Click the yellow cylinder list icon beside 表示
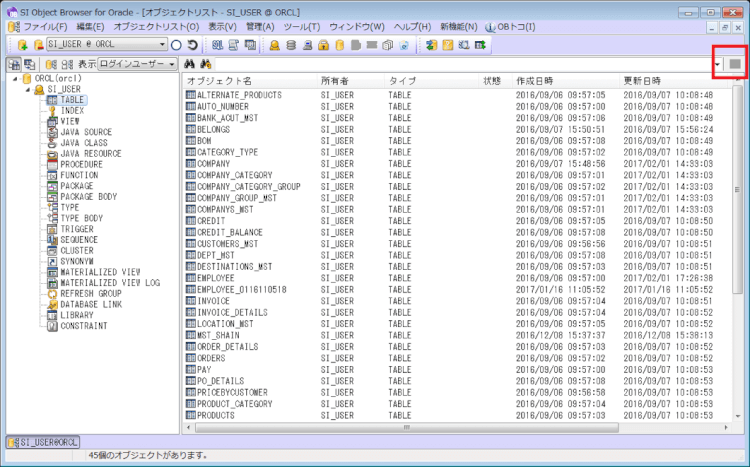750x467 pixels. [51, 64]
